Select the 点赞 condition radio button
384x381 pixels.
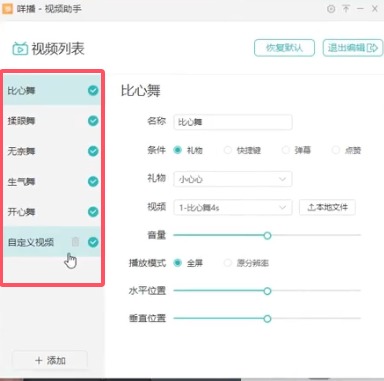click(336, 150)
